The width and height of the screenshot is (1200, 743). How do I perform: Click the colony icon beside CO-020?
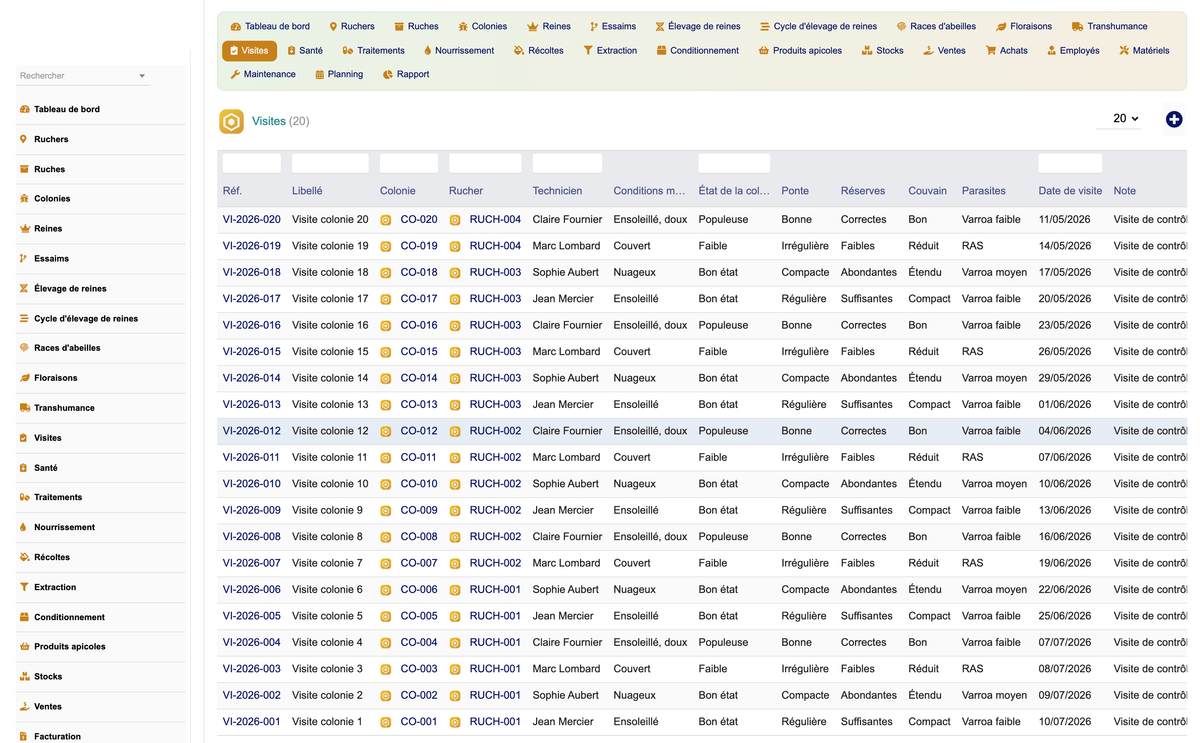386,220
